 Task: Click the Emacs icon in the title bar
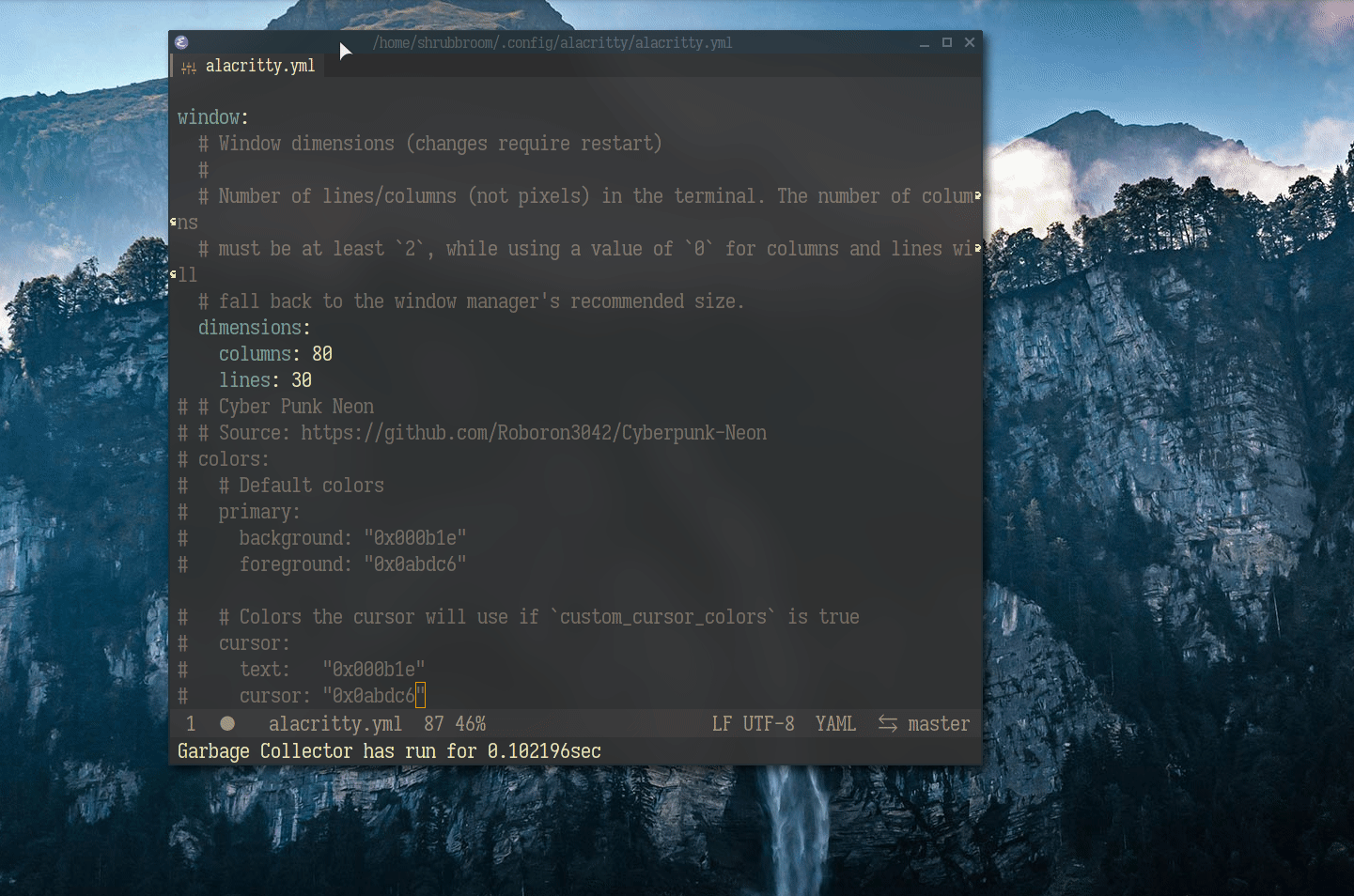tap(180, 42)
